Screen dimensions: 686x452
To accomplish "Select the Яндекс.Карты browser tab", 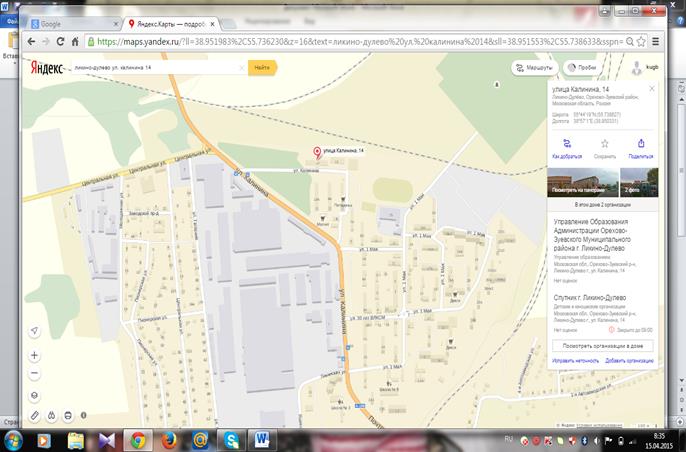I will click(170, 24).
